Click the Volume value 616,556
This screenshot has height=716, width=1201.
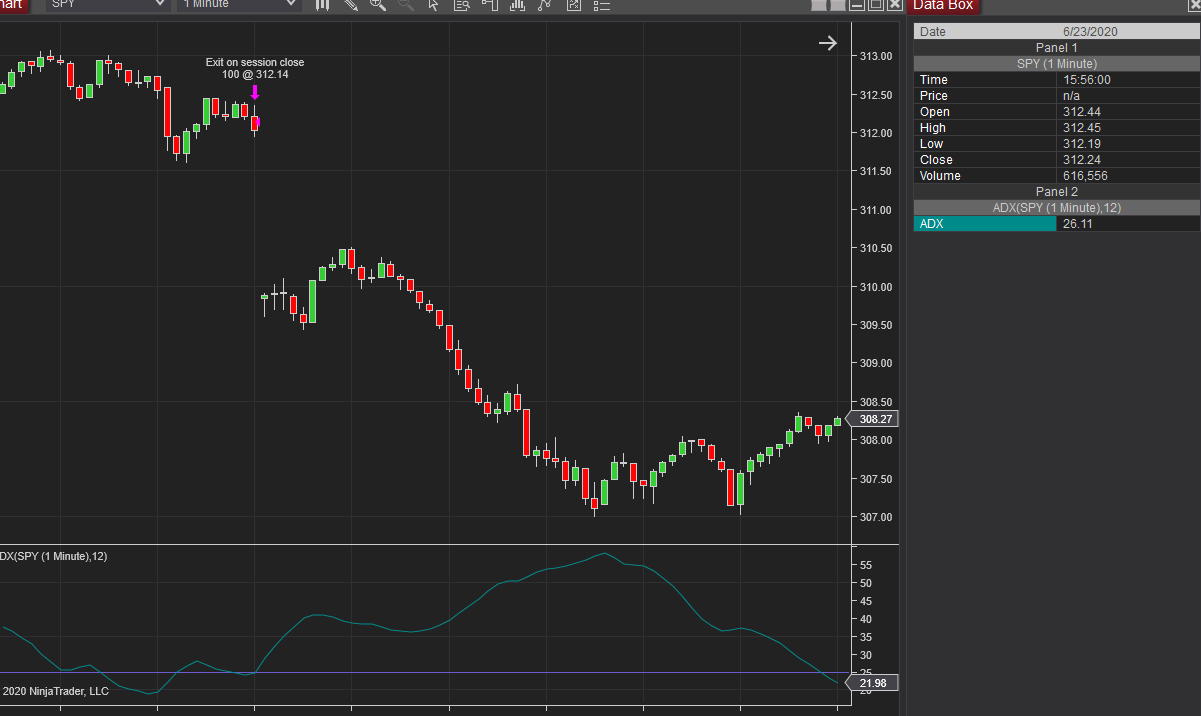tap(1084, 176)
